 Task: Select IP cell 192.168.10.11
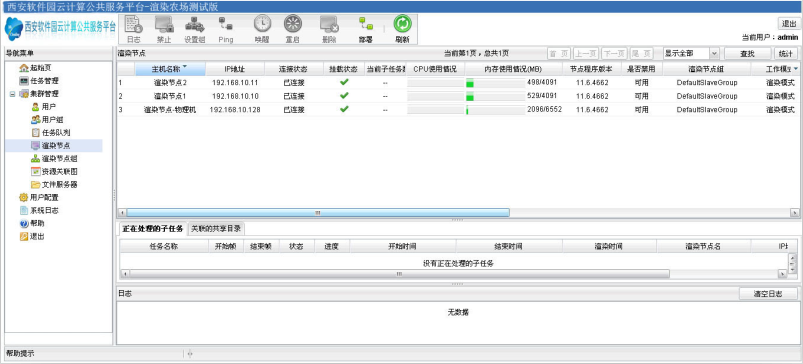pos(235,82)
